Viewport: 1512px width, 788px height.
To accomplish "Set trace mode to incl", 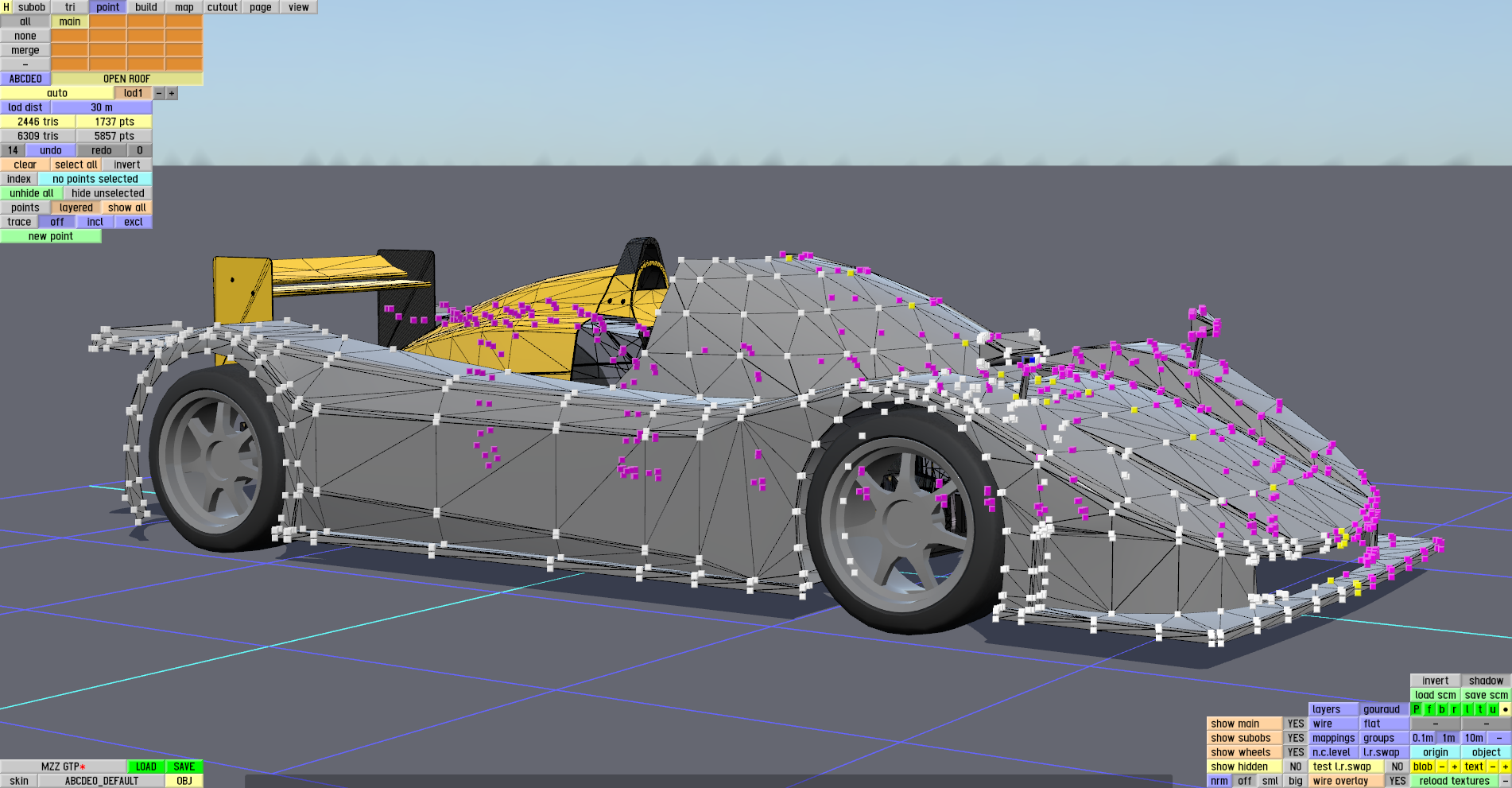I will point(95,222).
